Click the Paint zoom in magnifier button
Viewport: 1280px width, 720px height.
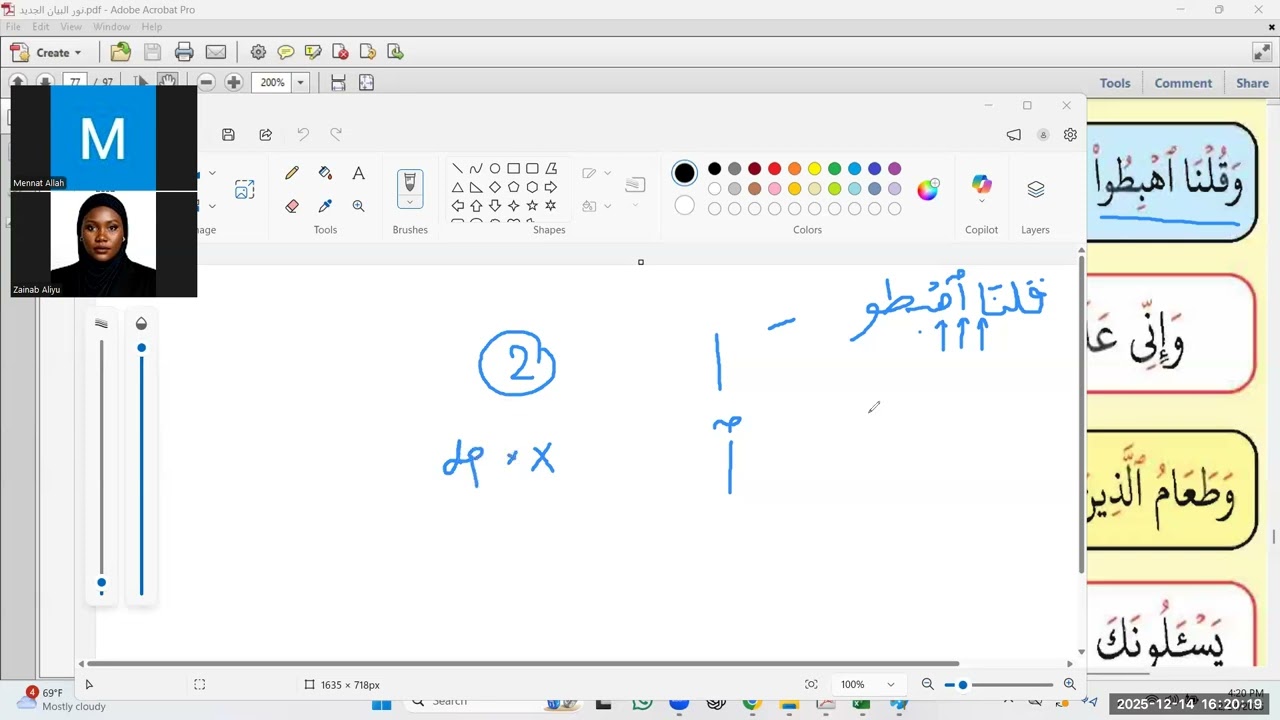point(1069,684)
